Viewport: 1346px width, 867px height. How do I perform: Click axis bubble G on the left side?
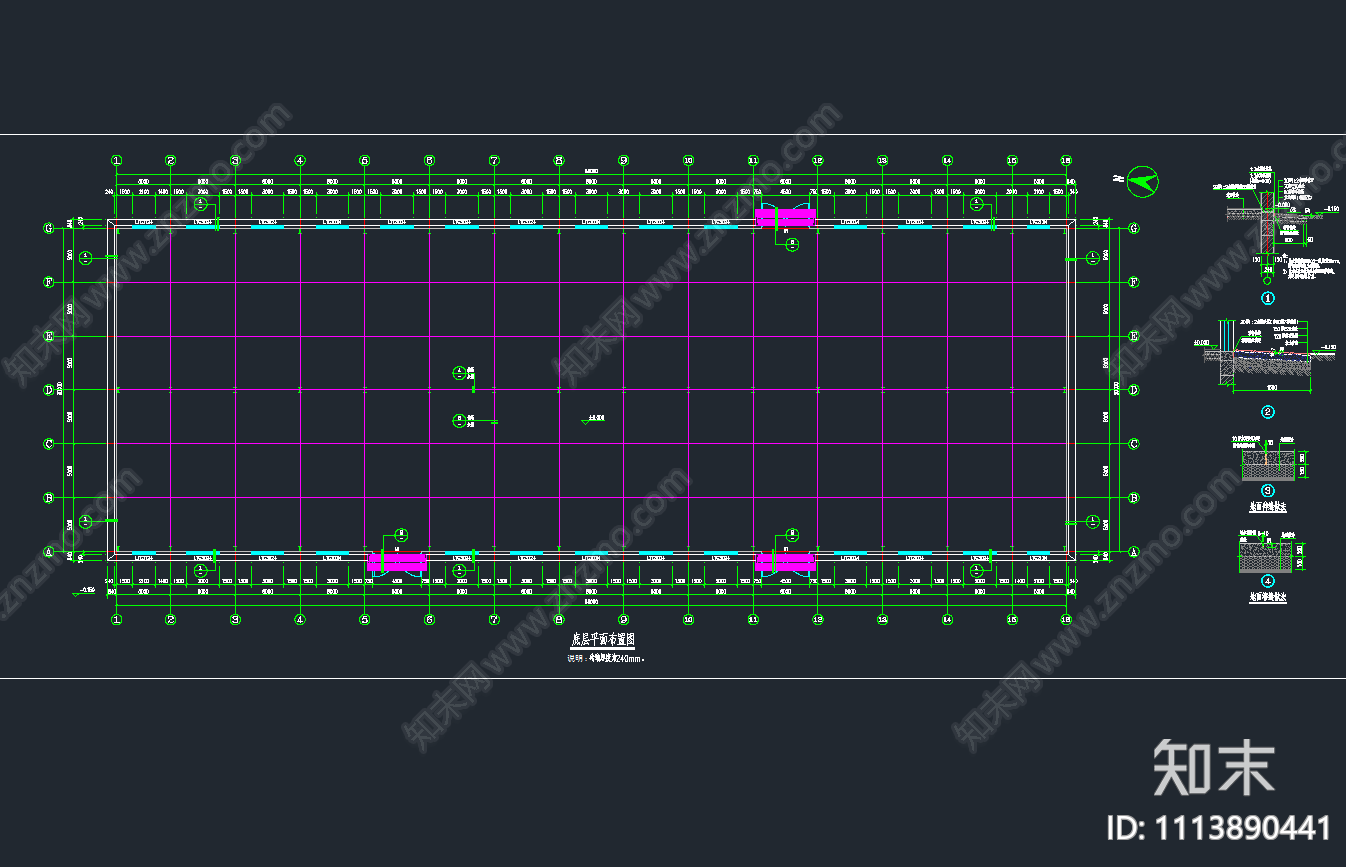pos(48,228)
